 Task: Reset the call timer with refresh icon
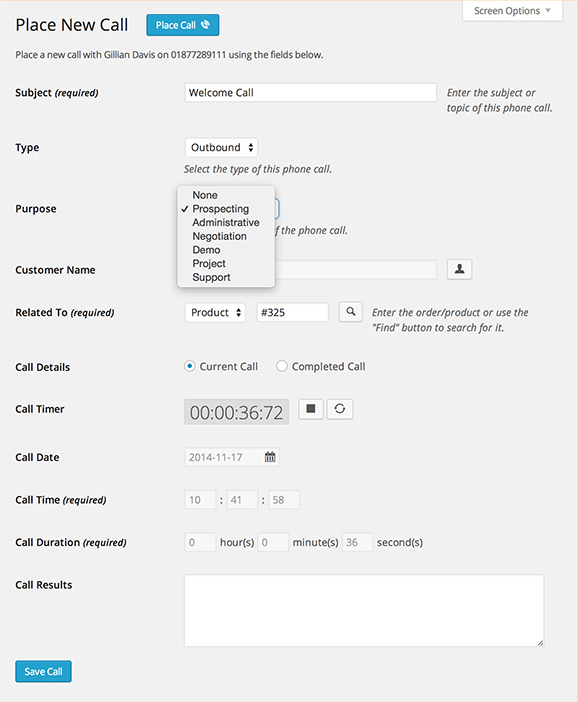tap(340, 409)
